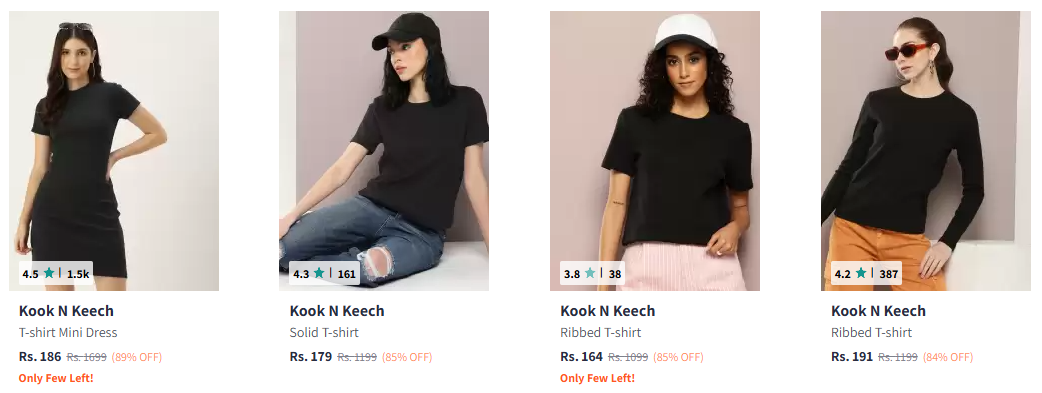Click Kook N Keech brand above Solid T-shirt

click(x=337, y=311)
